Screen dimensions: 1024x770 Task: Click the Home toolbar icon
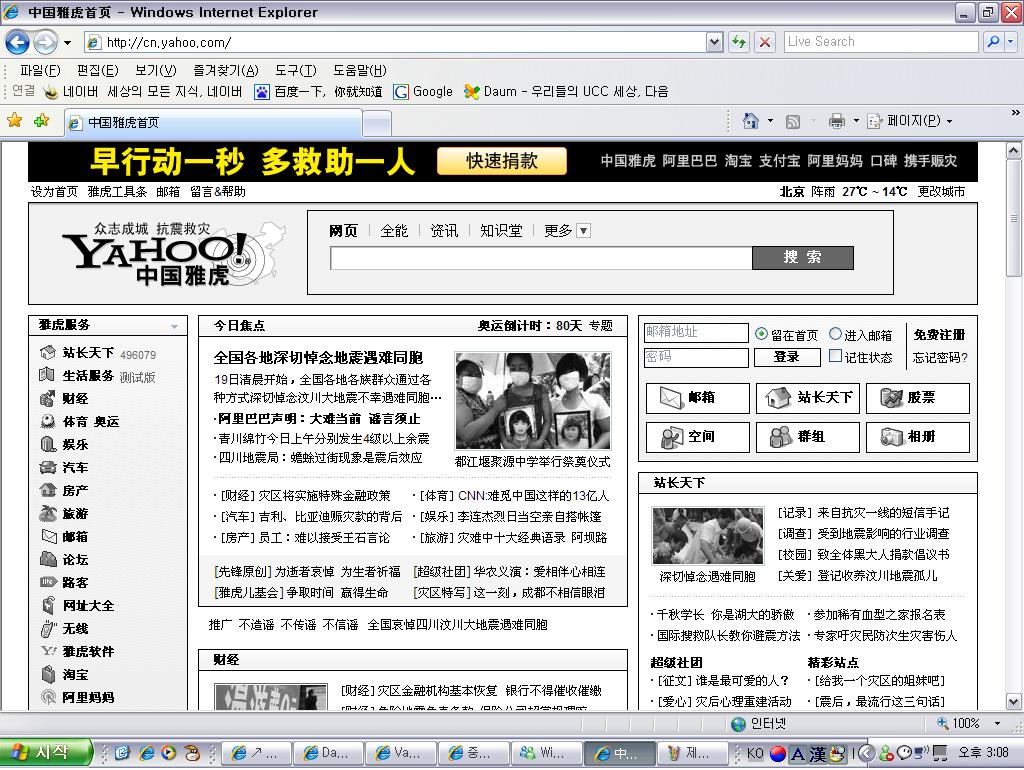tap(751, 121)
